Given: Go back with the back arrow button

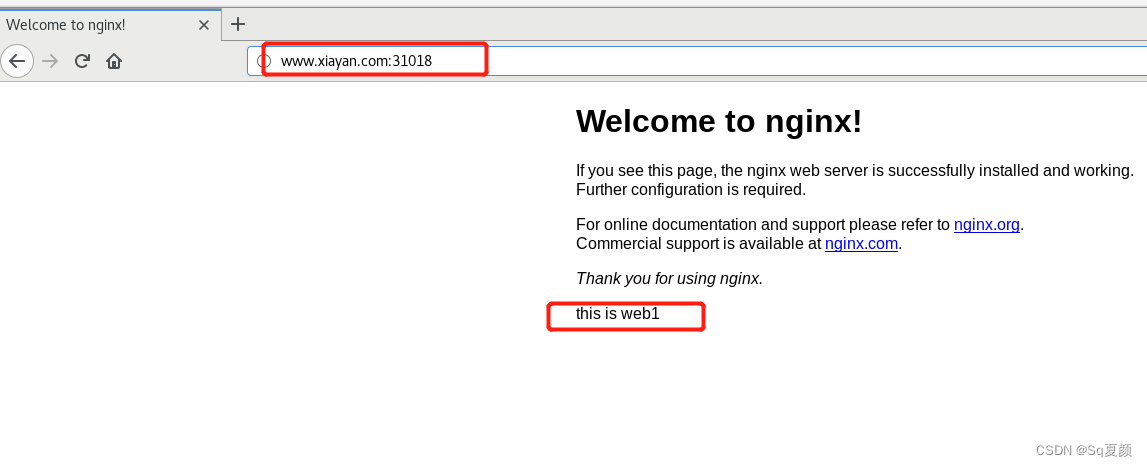Looking at the screenshot, I should (17, 61).
